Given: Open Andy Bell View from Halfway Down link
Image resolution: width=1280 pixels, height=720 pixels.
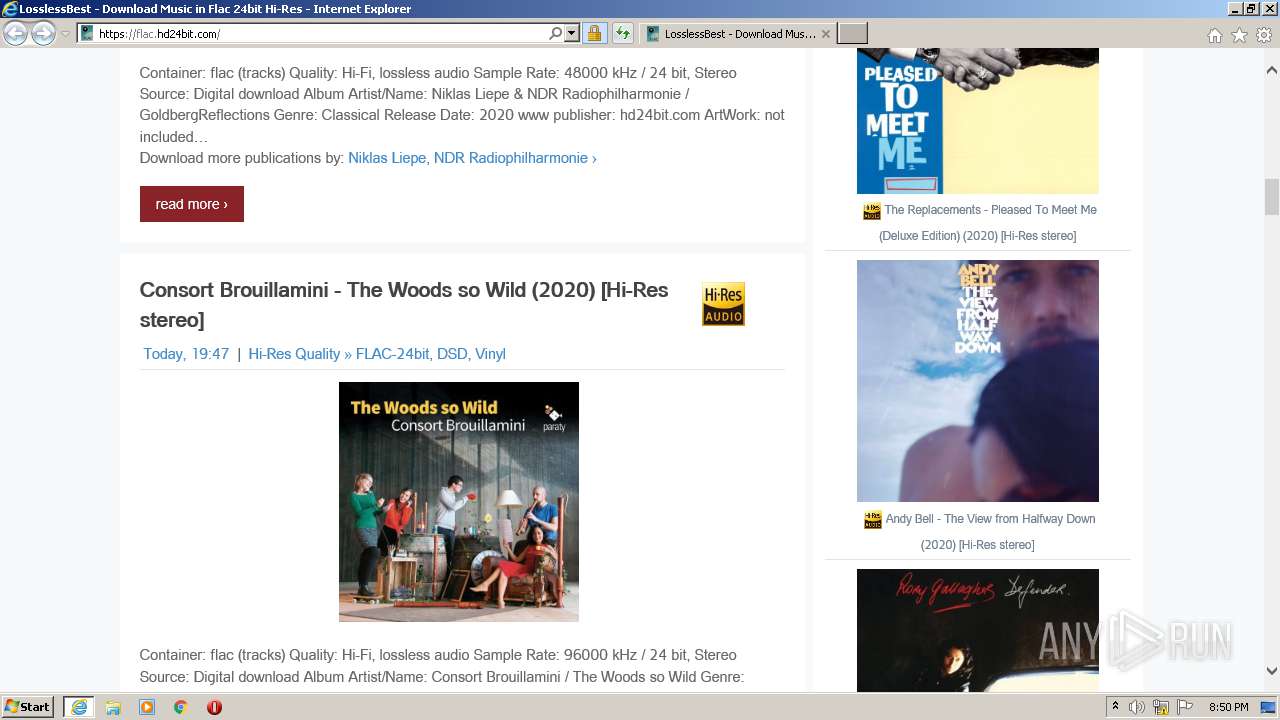Looking at the screenshot, I should [989, 532].
